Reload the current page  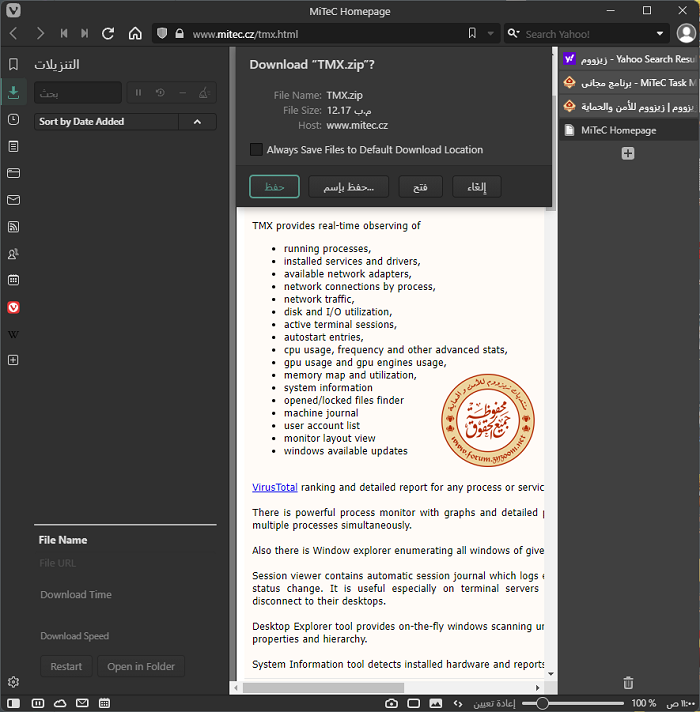pos(108,34)
